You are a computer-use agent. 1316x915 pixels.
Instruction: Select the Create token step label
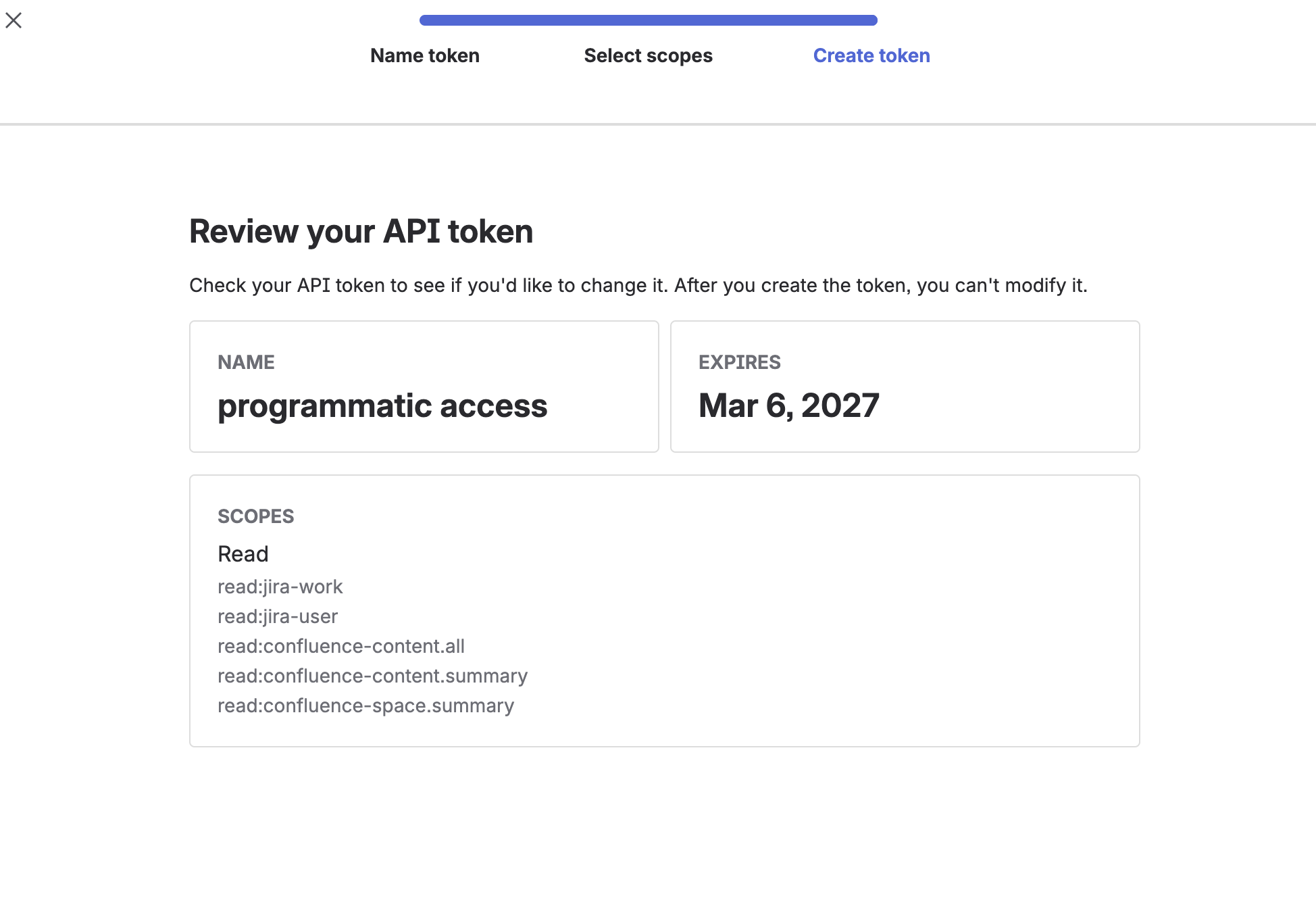click(x=871, y=55)
